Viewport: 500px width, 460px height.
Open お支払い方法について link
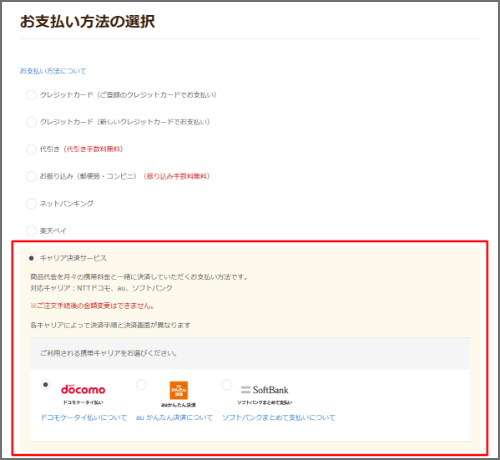[x=53, y=71]
